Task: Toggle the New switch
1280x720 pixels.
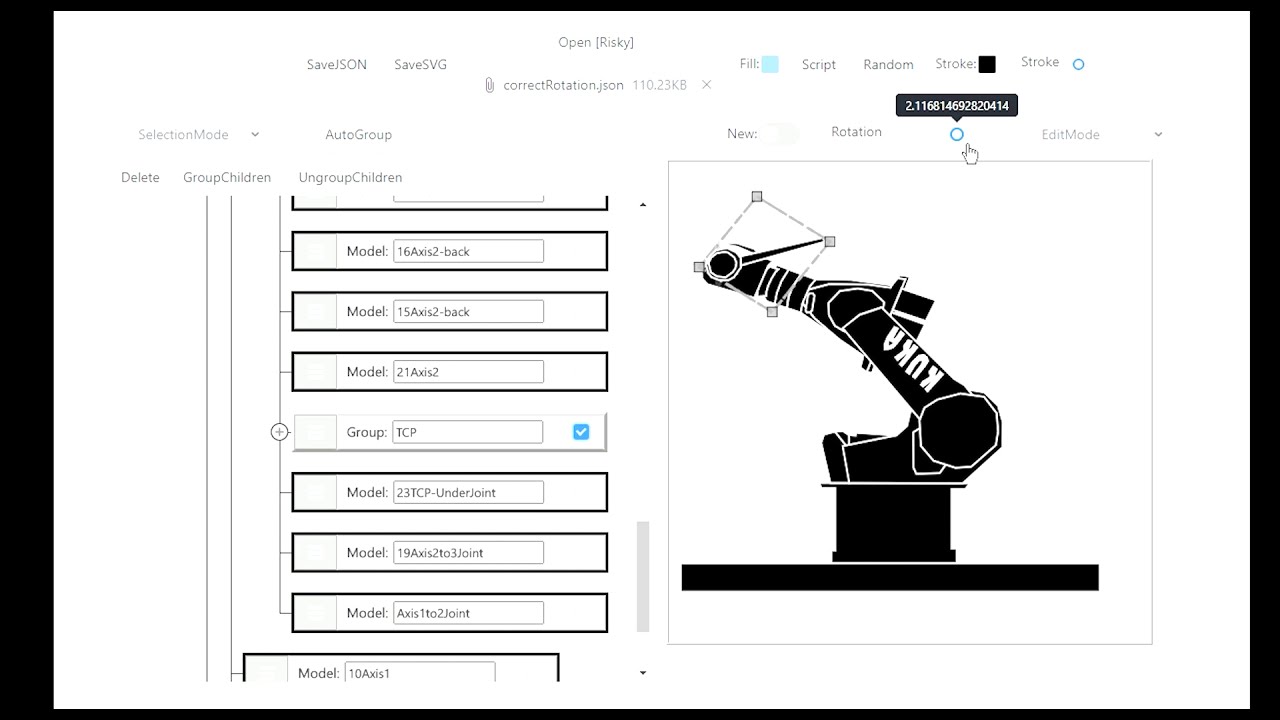Action: tap(780, 134)
